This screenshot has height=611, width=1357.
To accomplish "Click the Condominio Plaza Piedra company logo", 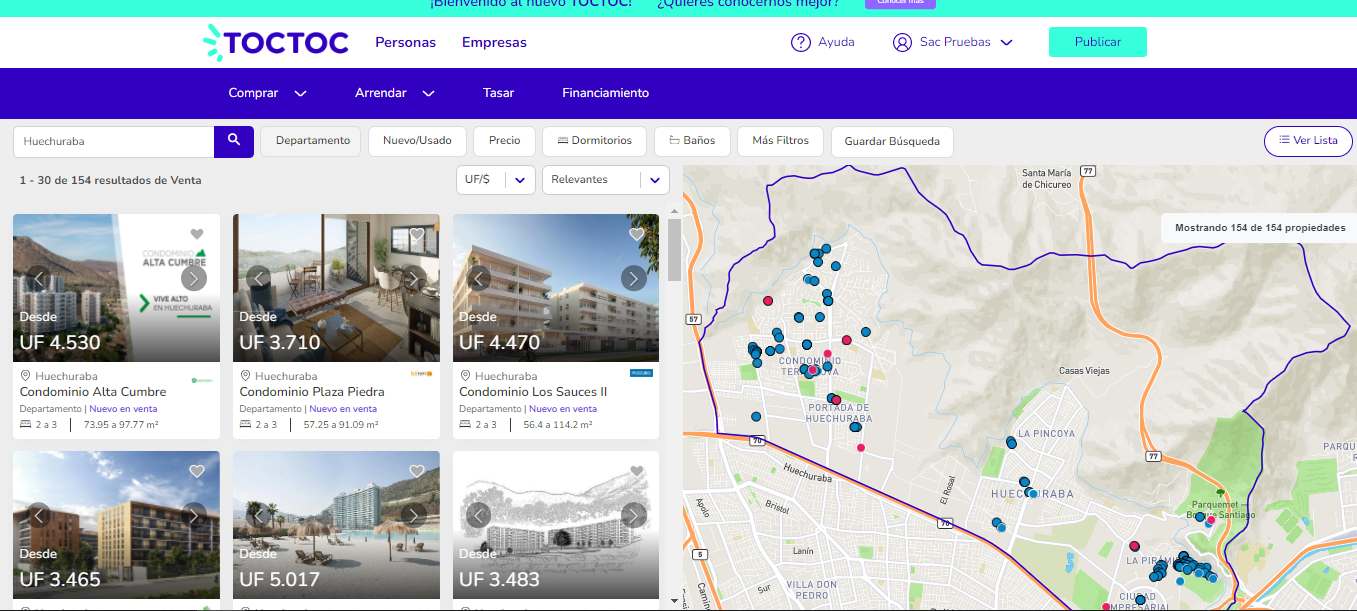I will coord(421,373).
